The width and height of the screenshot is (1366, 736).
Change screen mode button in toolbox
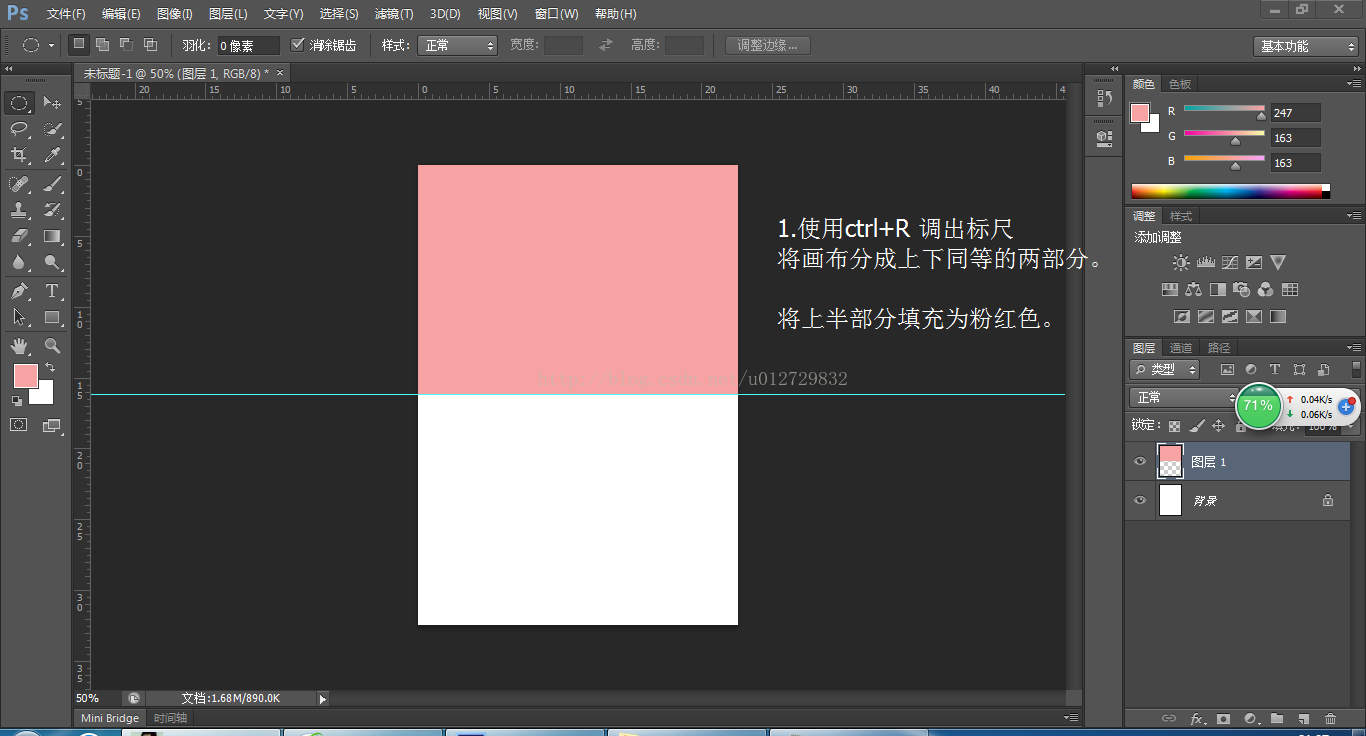click(52, 425)
